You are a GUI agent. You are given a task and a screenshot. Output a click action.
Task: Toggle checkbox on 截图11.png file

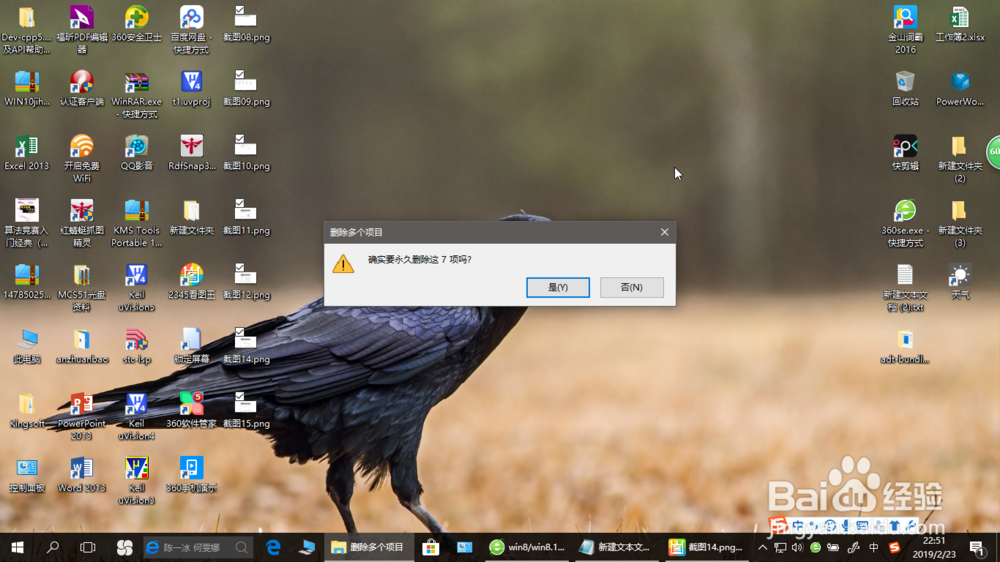[240, 203]
